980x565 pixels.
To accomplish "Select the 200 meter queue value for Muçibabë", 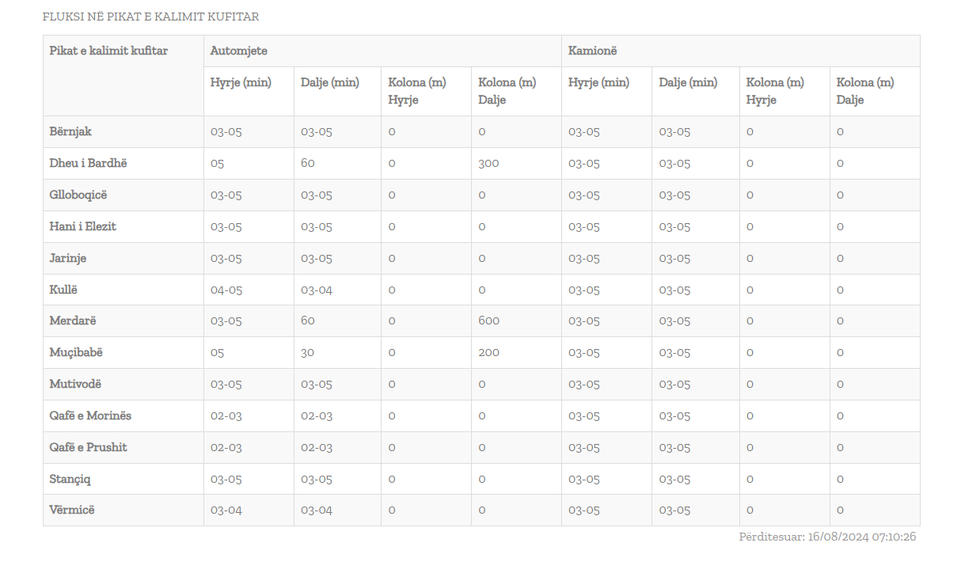I will click(x=489, y=352).
